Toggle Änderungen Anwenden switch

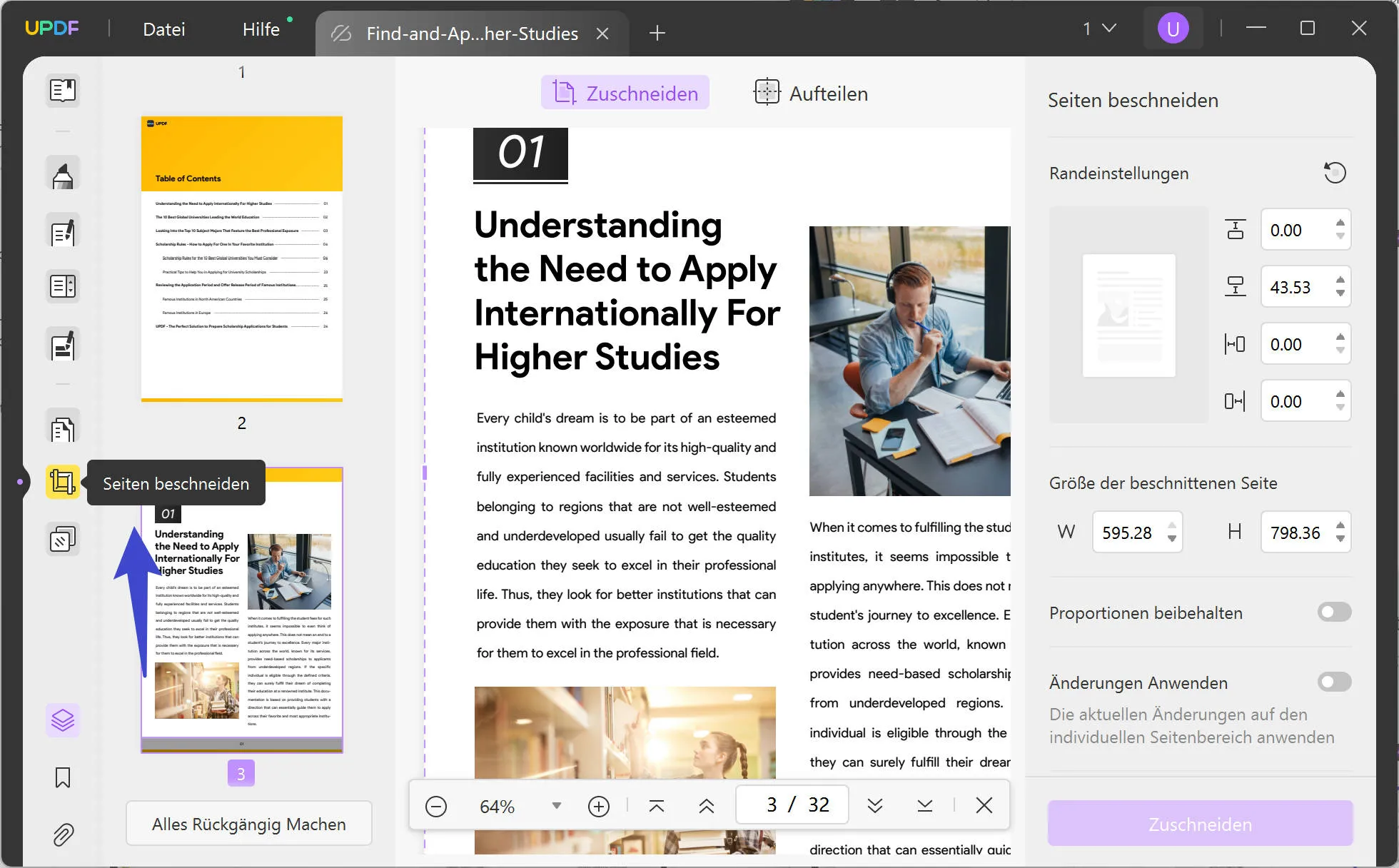1334,682
